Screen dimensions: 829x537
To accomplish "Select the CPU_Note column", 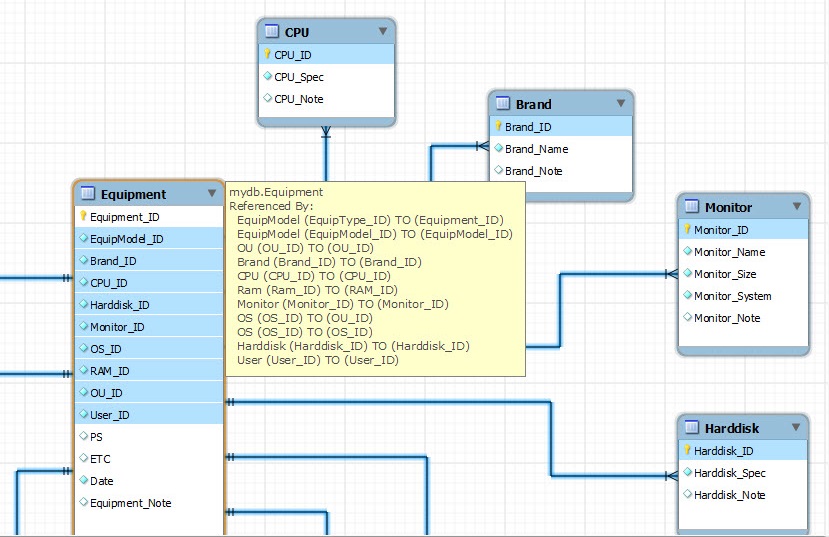I will pos(326,99).
